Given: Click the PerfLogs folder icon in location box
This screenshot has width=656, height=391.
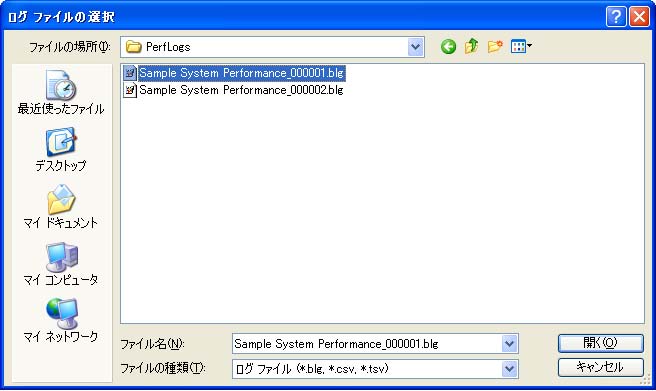Looking at the screenshot, I should (x=133, y=47).
